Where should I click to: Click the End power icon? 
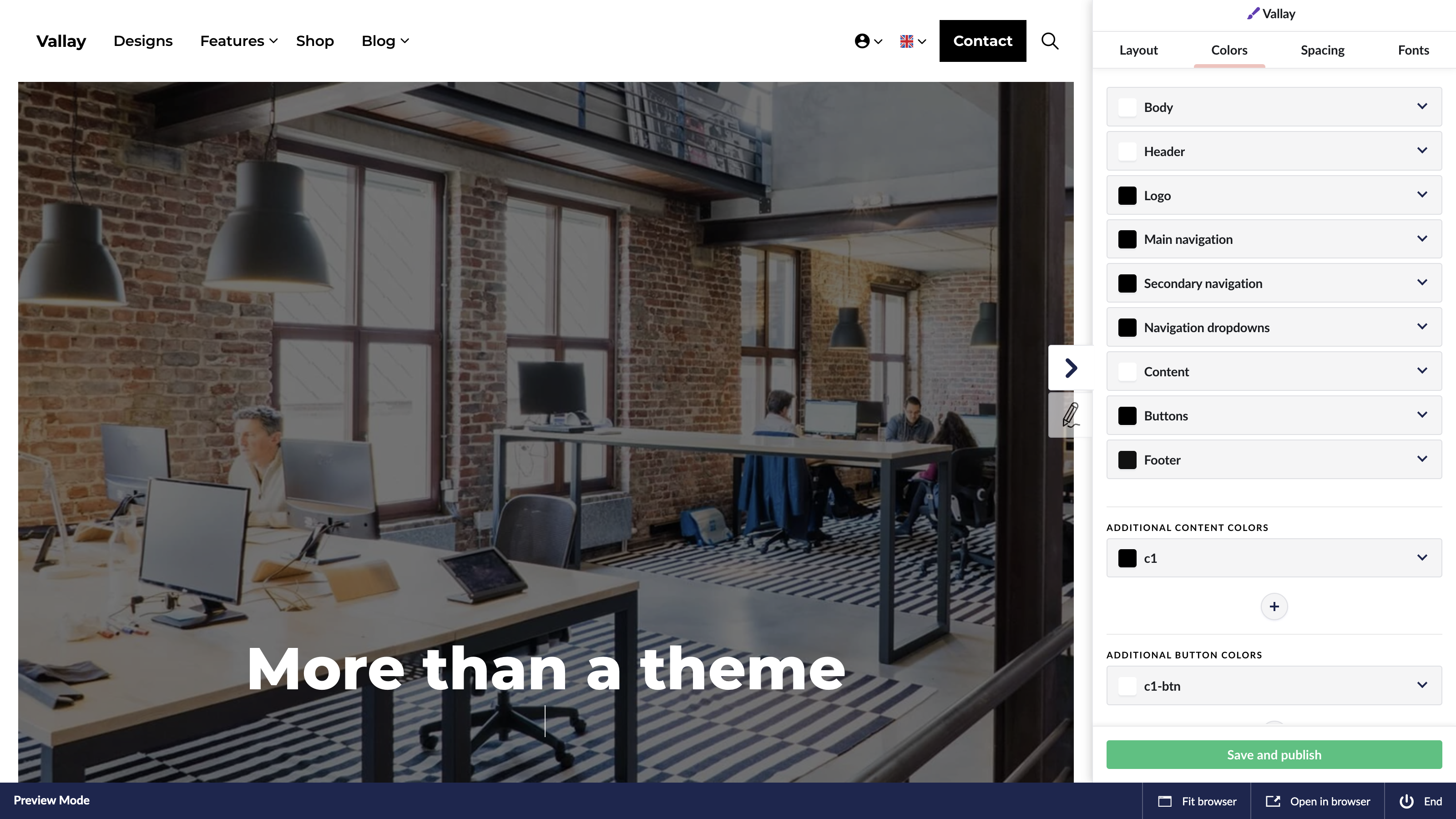1421,801
